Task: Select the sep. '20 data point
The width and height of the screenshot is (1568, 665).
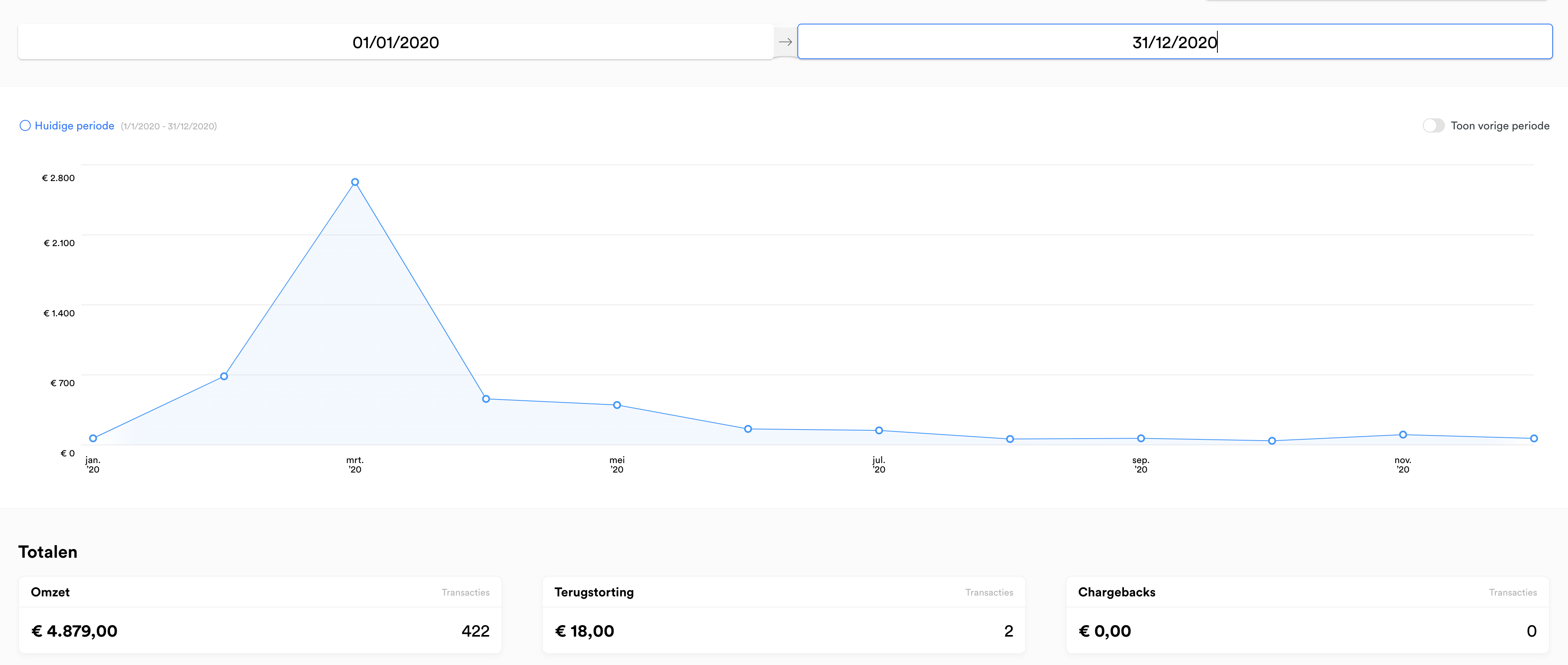Action: pyautogui.click(x=1141, y=439)
